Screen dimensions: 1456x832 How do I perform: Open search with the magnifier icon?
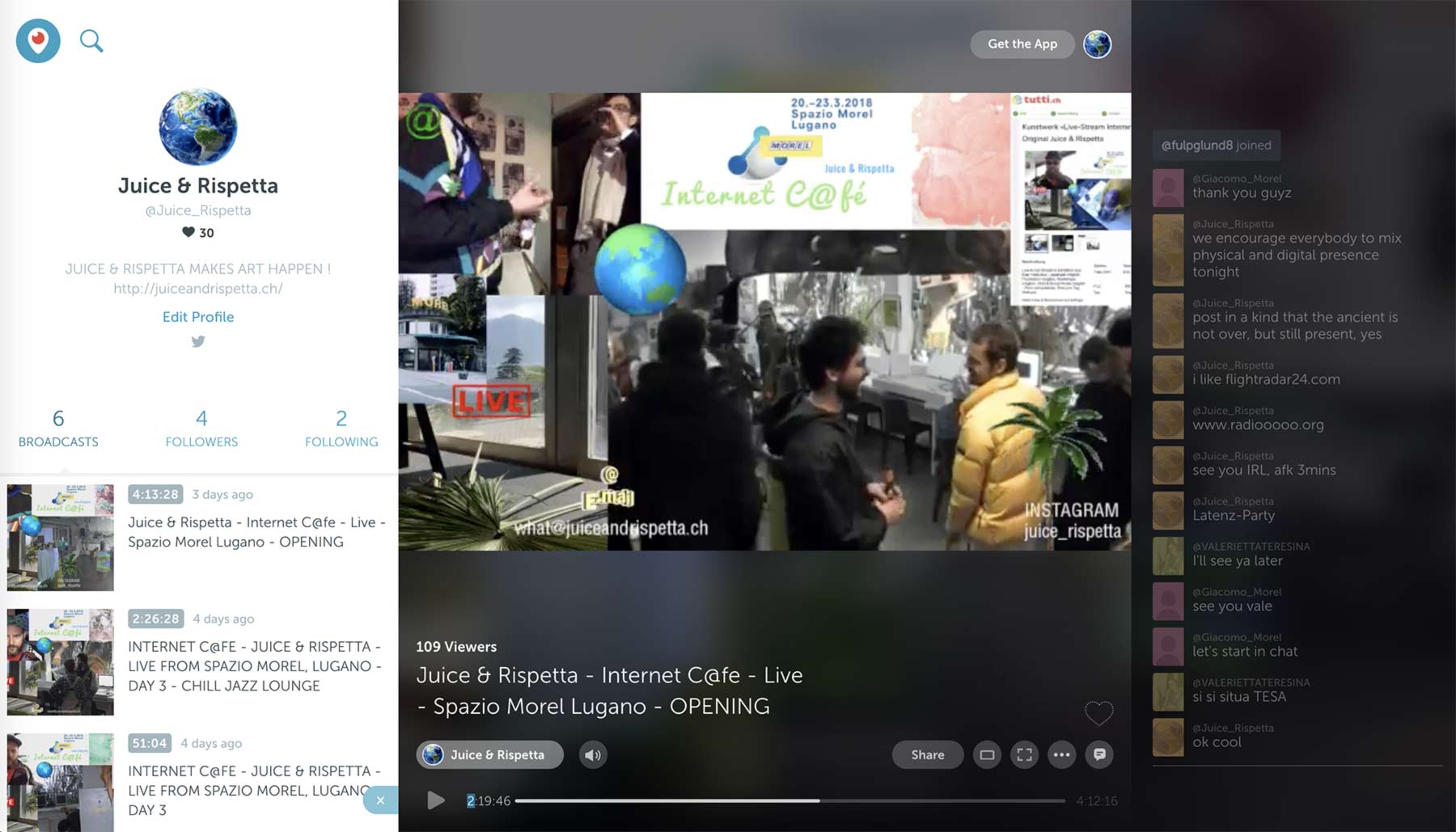point(91,40)
